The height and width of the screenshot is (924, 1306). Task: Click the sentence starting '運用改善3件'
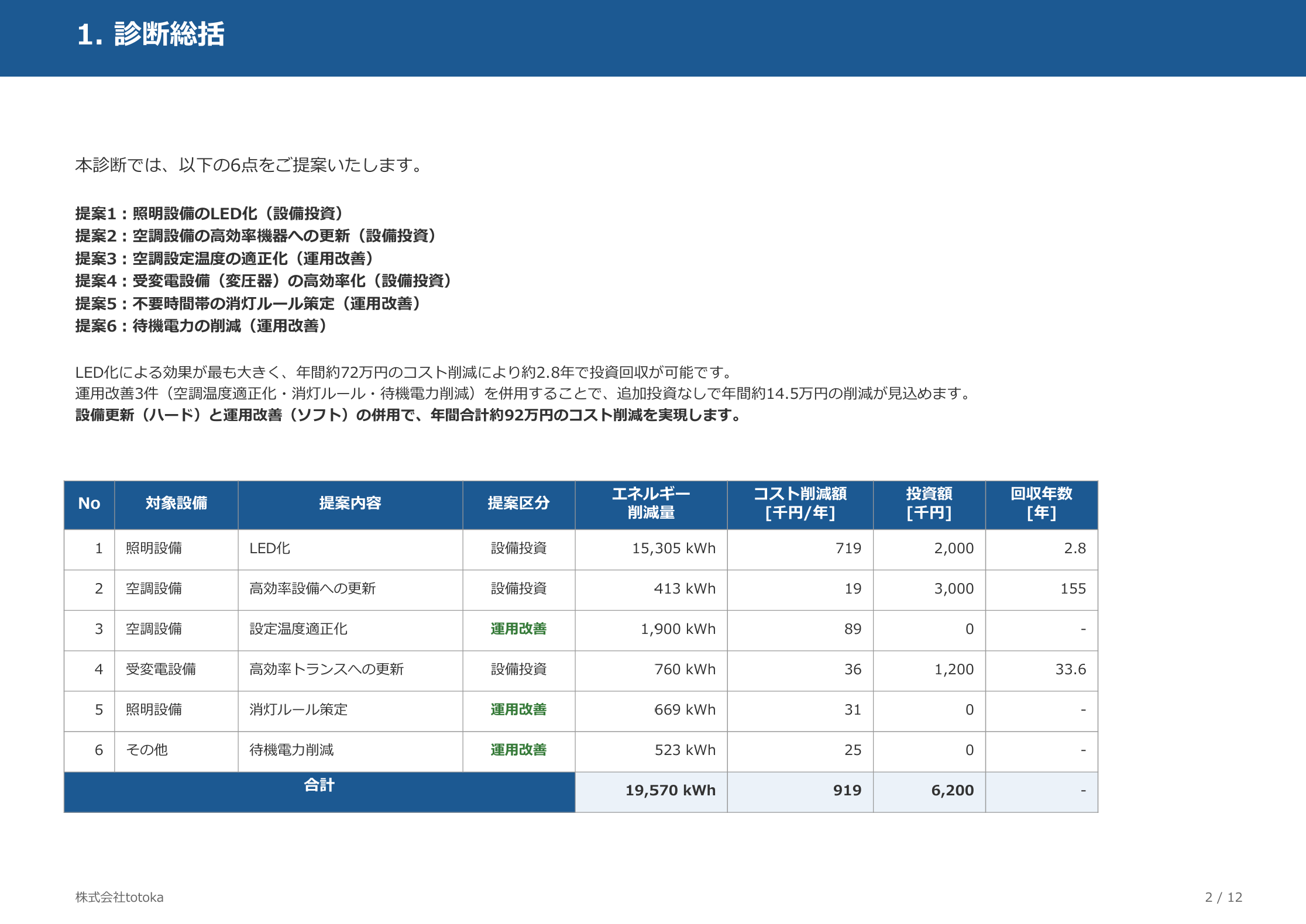pyautogui.click(x=524, y=394)
